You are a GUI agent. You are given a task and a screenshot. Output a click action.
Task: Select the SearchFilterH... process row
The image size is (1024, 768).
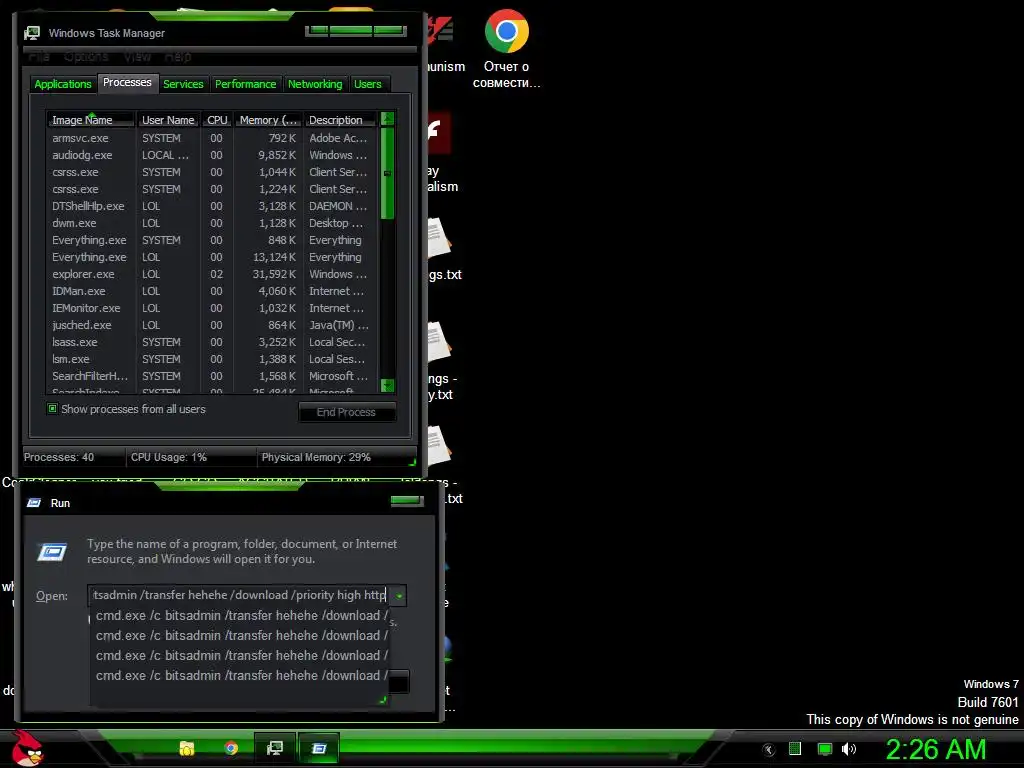212,376
